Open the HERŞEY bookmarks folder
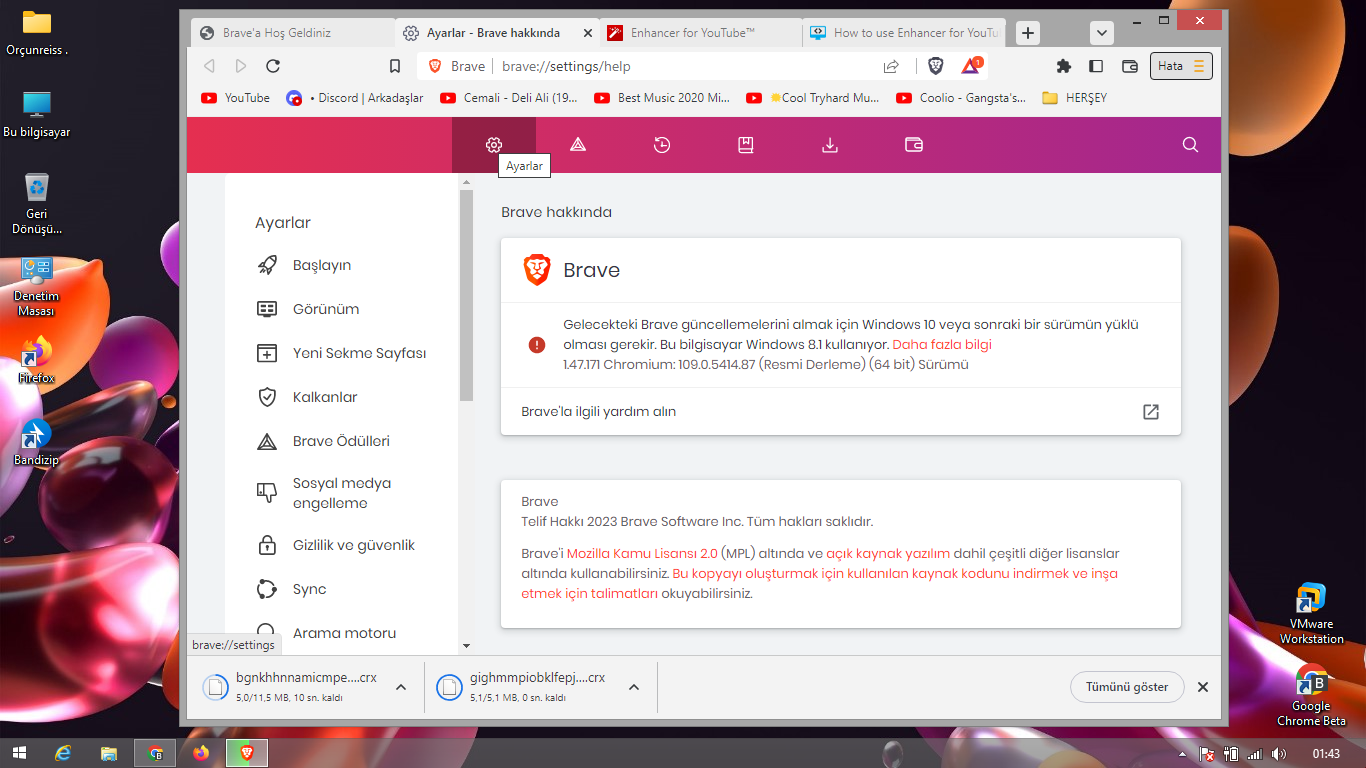 point(1075,98)
